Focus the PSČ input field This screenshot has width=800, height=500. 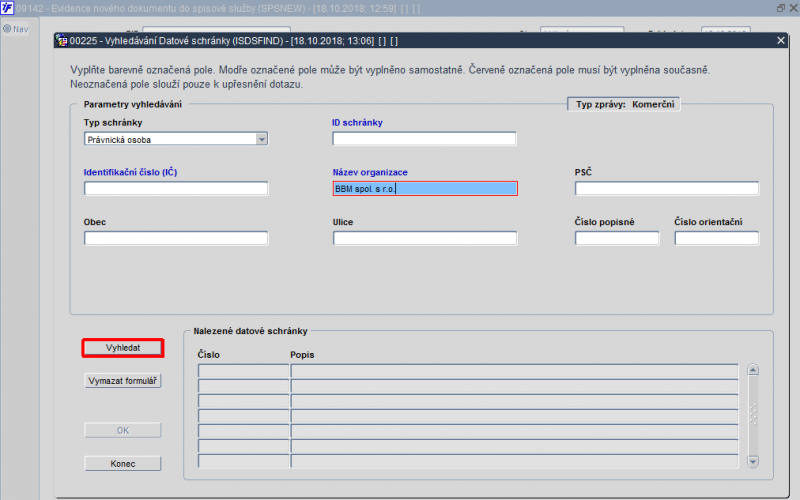pos(667,189)
